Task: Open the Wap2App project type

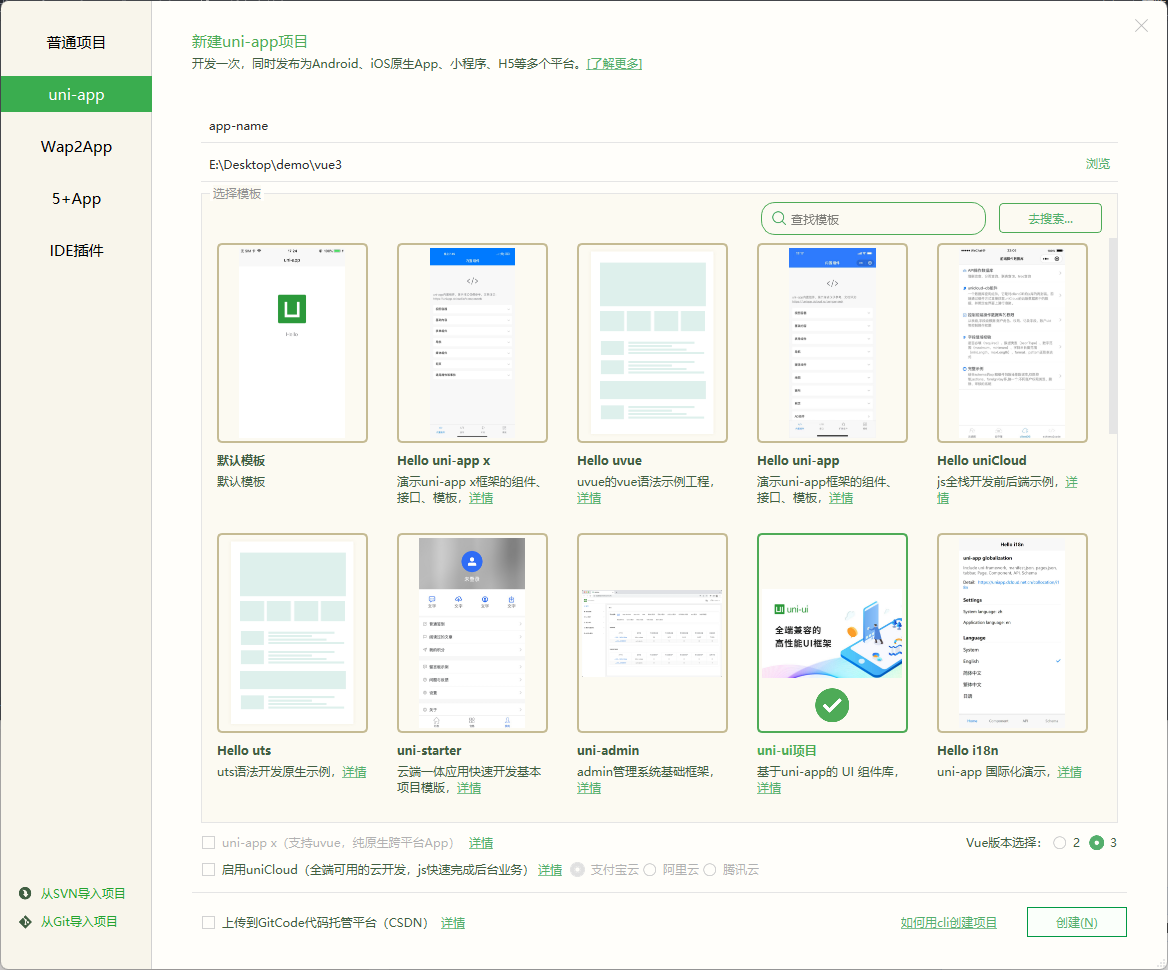Action: click(x=76, y=147)
